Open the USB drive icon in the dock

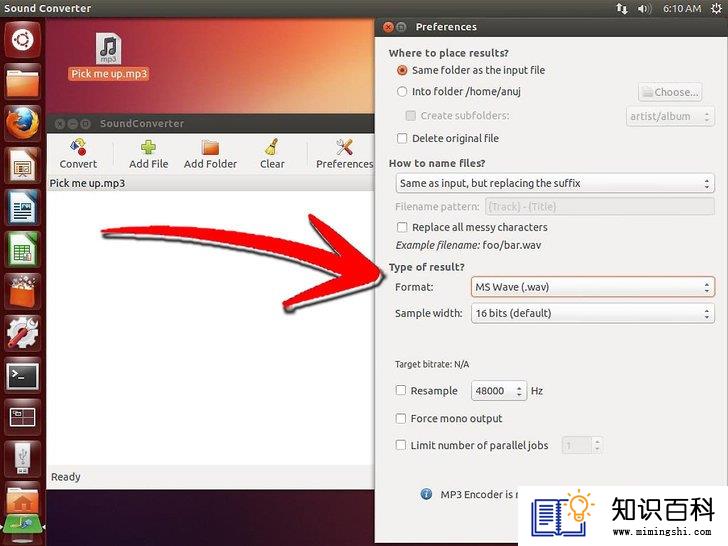(x=22, y=458)
